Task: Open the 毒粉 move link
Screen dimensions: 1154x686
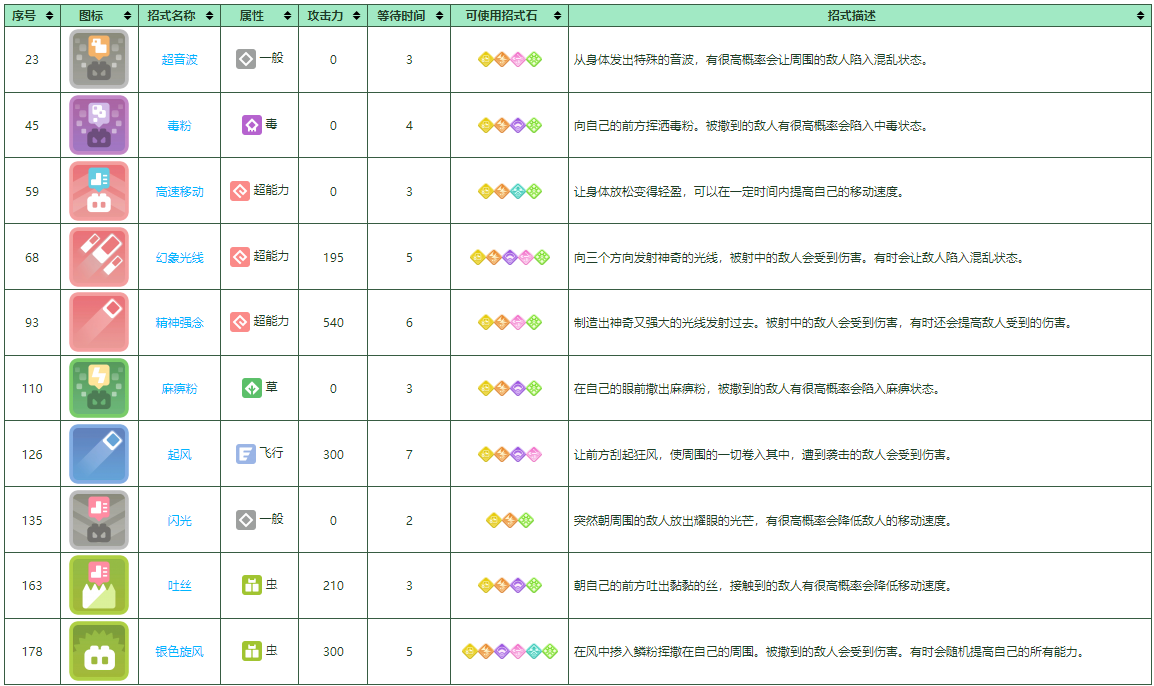Action: click(x=180, y=126)
